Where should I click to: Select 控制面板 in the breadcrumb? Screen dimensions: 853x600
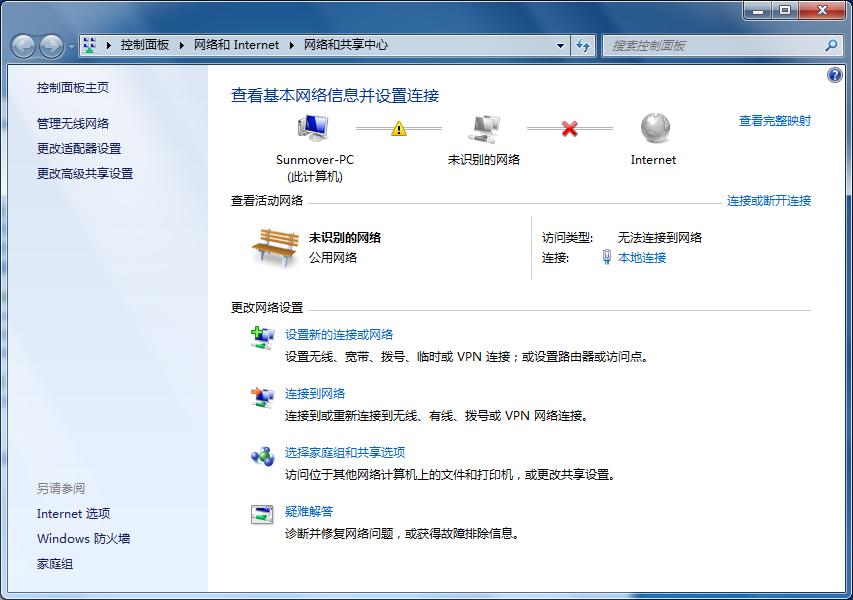145,45
